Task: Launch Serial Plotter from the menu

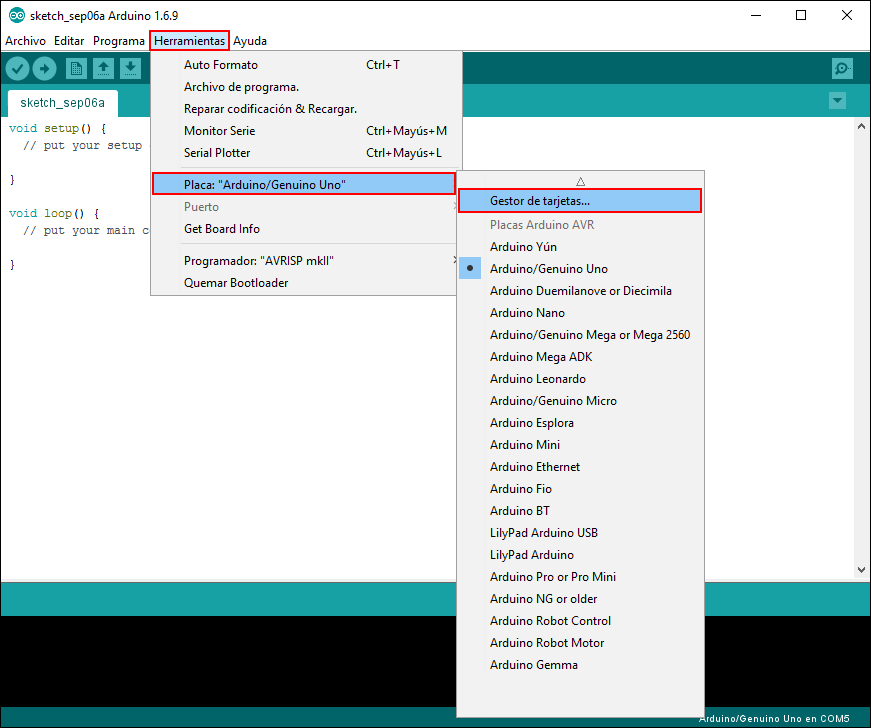Action: pos(306,153)
